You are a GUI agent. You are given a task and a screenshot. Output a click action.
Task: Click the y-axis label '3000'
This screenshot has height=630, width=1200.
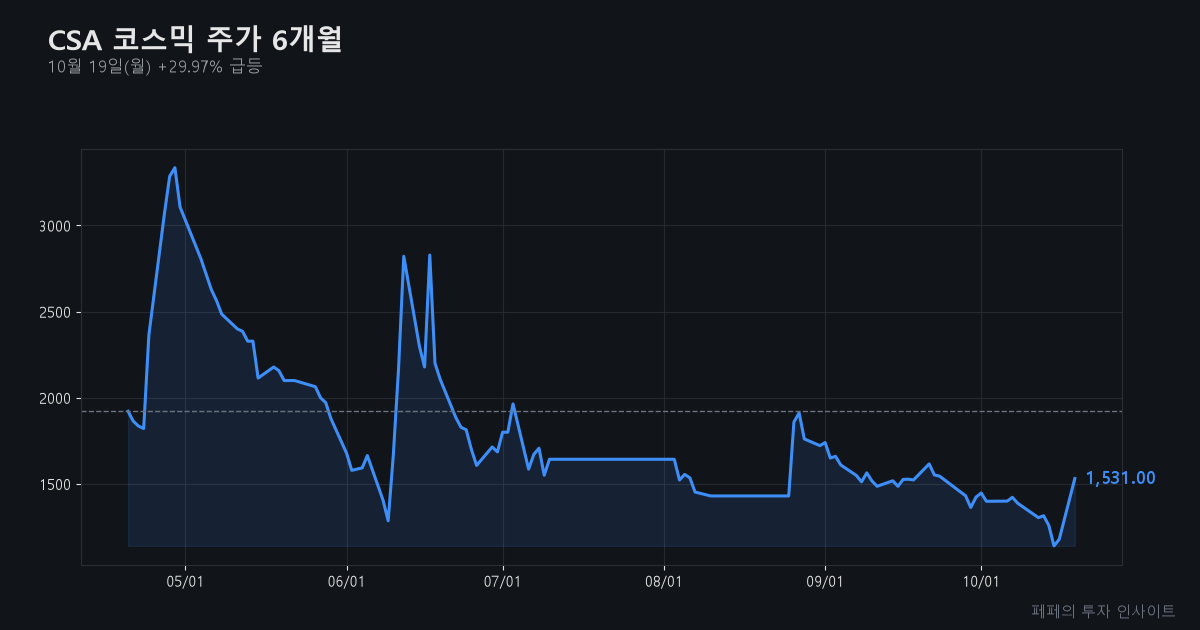[55, 226]
